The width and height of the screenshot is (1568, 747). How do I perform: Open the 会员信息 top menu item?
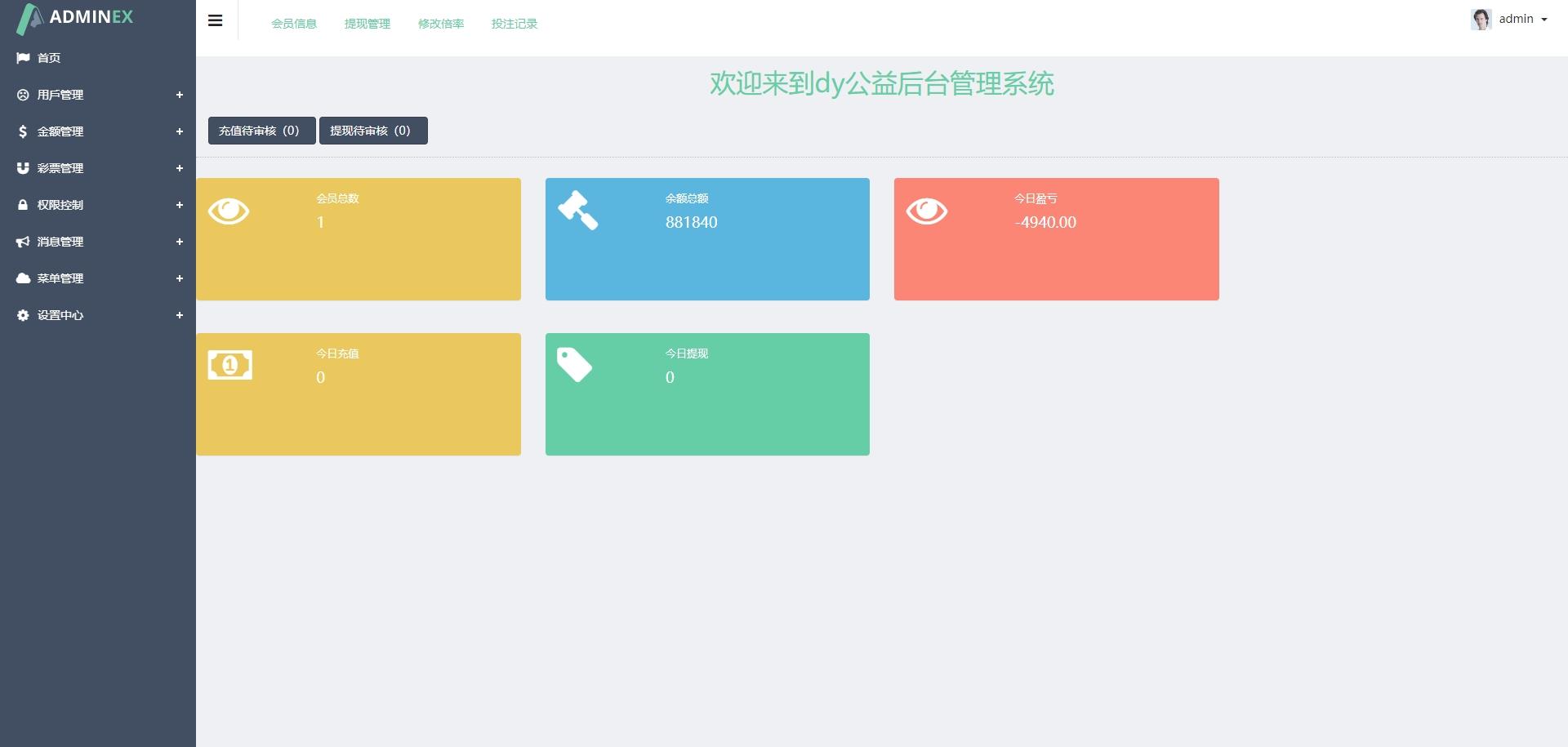[294, 24]
